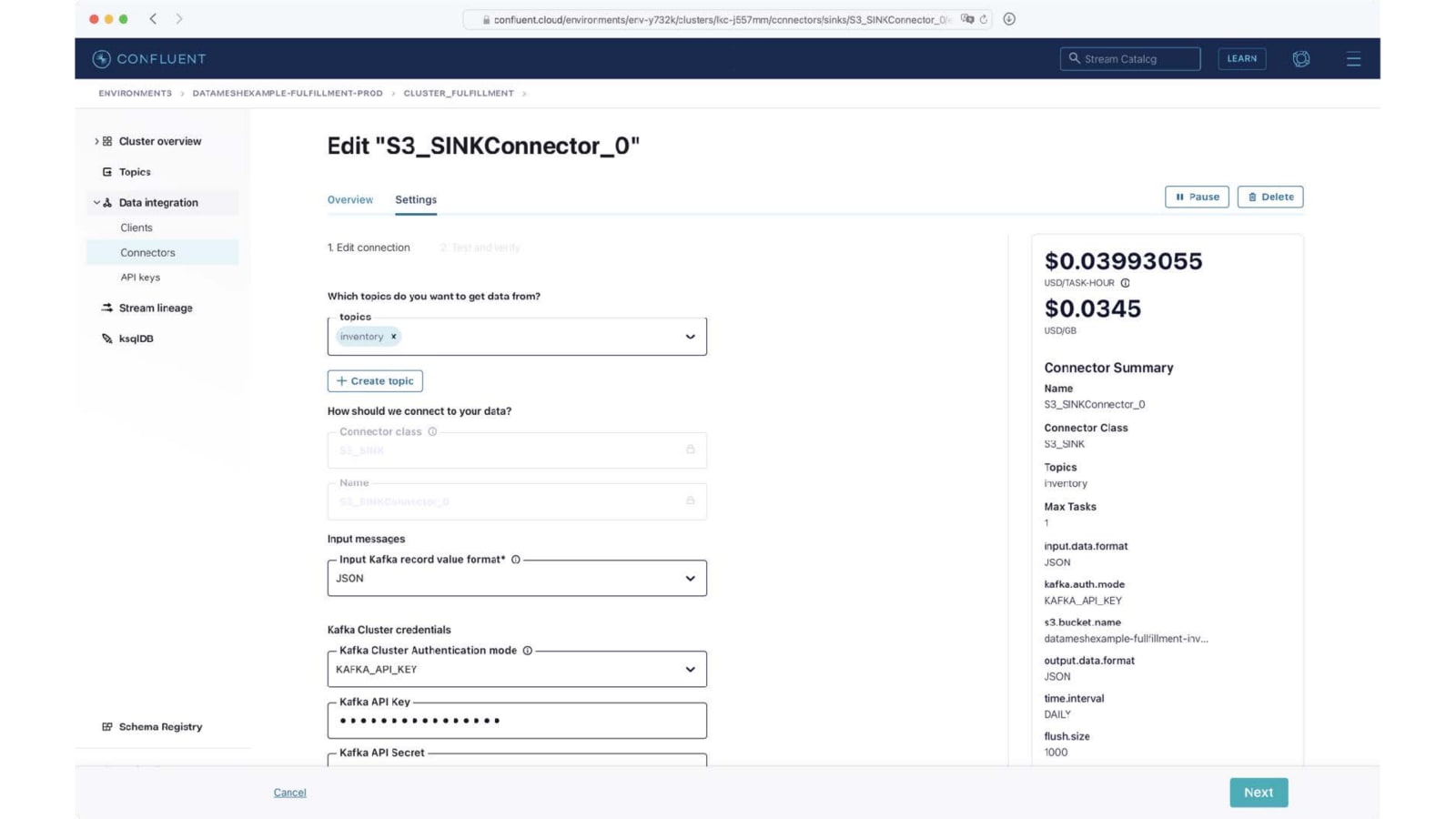Go back with browser back arrow
The width and height of the screenshot is (1456, 819).
[153, 19]
